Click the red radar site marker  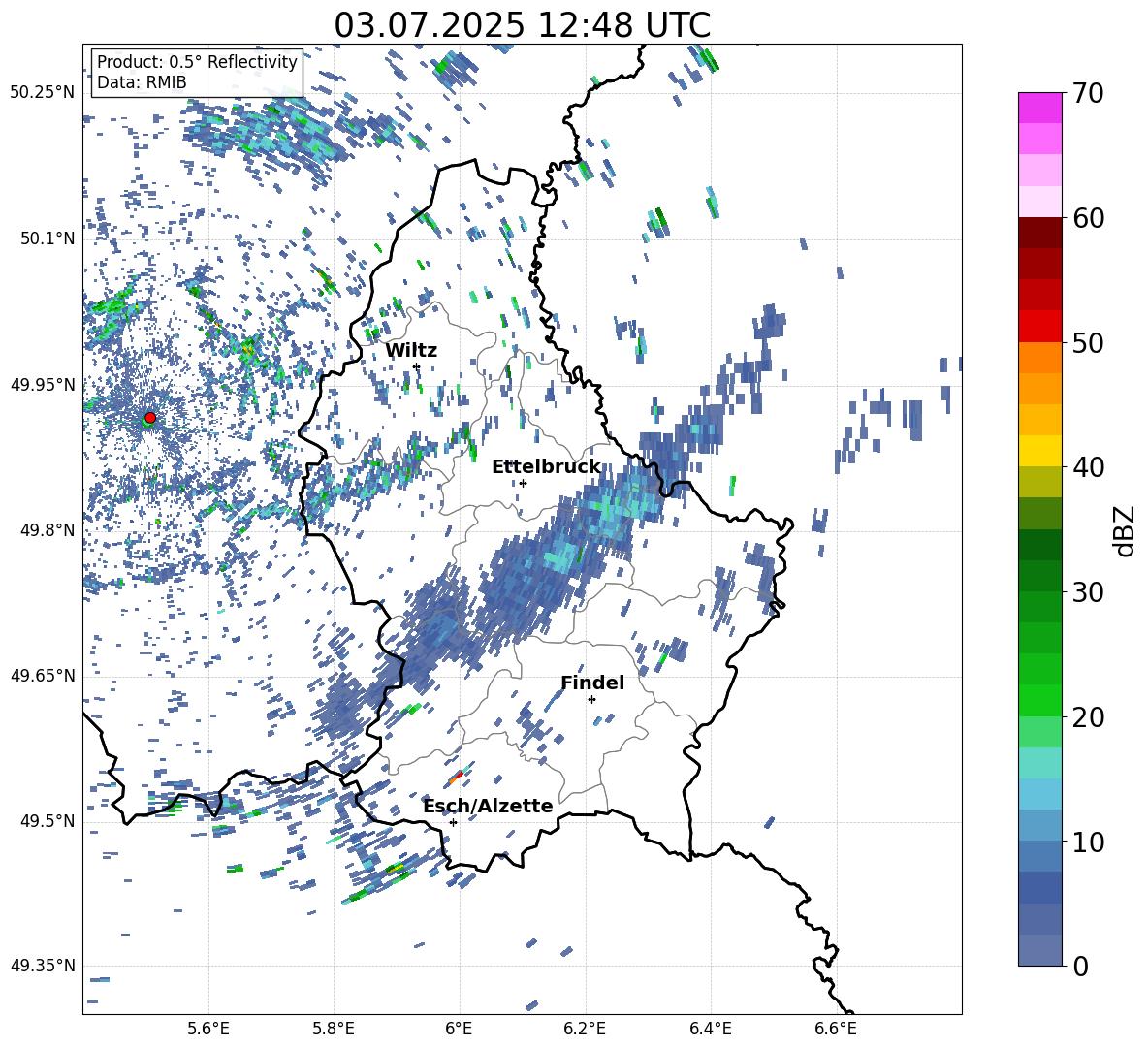150,418
